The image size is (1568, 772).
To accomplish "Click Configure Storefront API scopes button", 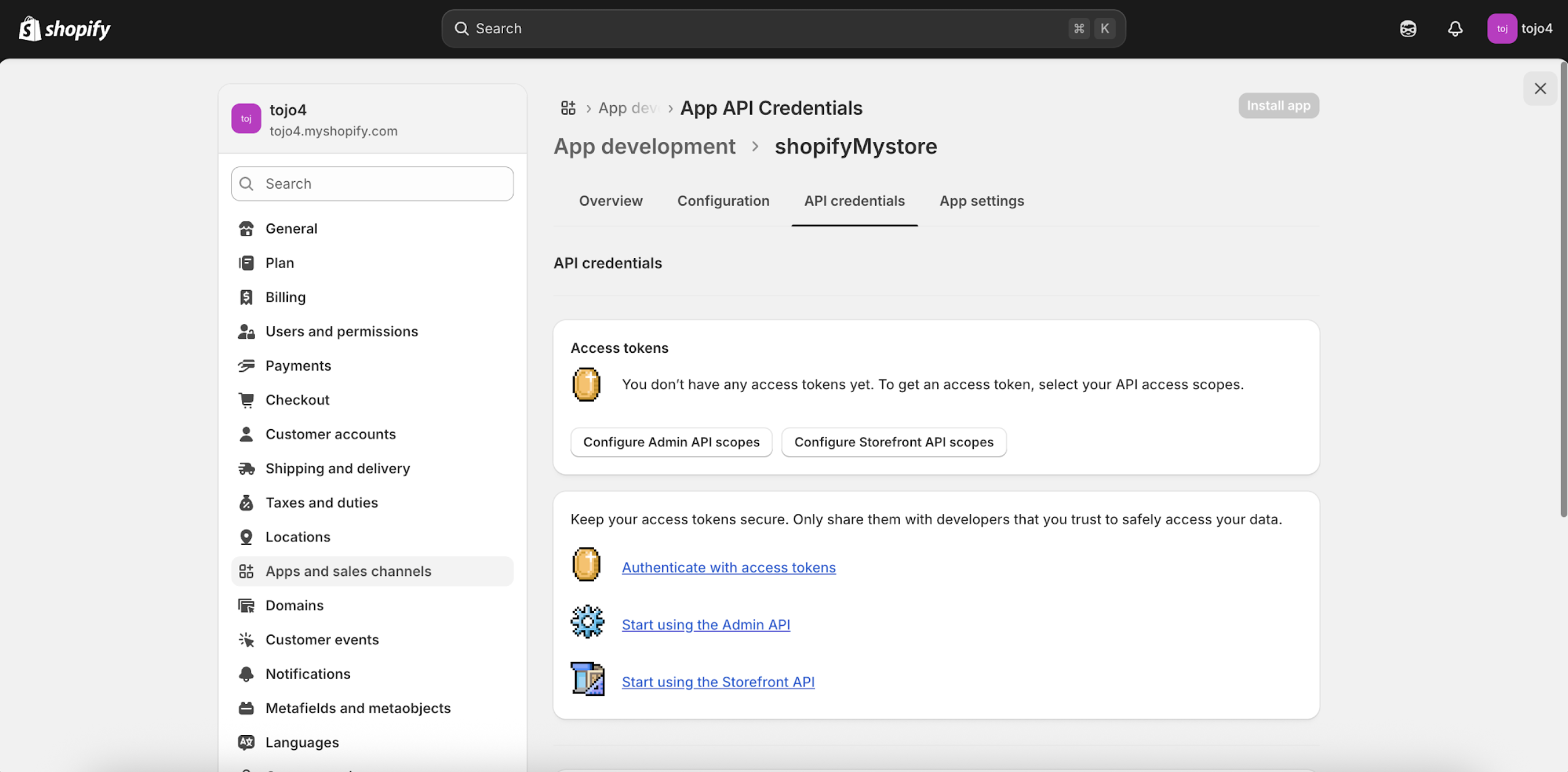I will pos(893,442).
